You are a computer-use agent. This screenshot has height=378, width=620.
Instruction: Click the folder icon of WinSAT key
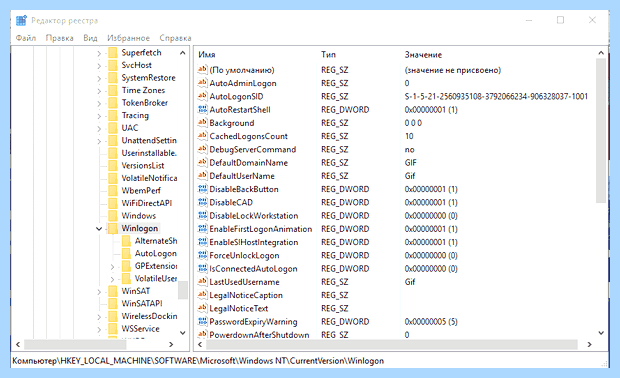(113, 291)
